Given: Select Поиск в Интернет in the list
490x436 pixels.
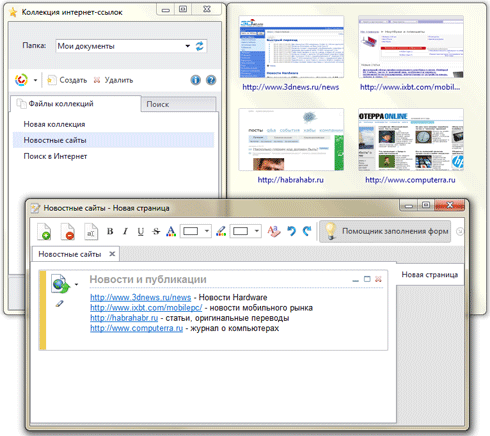Looking at the screenshot, I should 55,156.
